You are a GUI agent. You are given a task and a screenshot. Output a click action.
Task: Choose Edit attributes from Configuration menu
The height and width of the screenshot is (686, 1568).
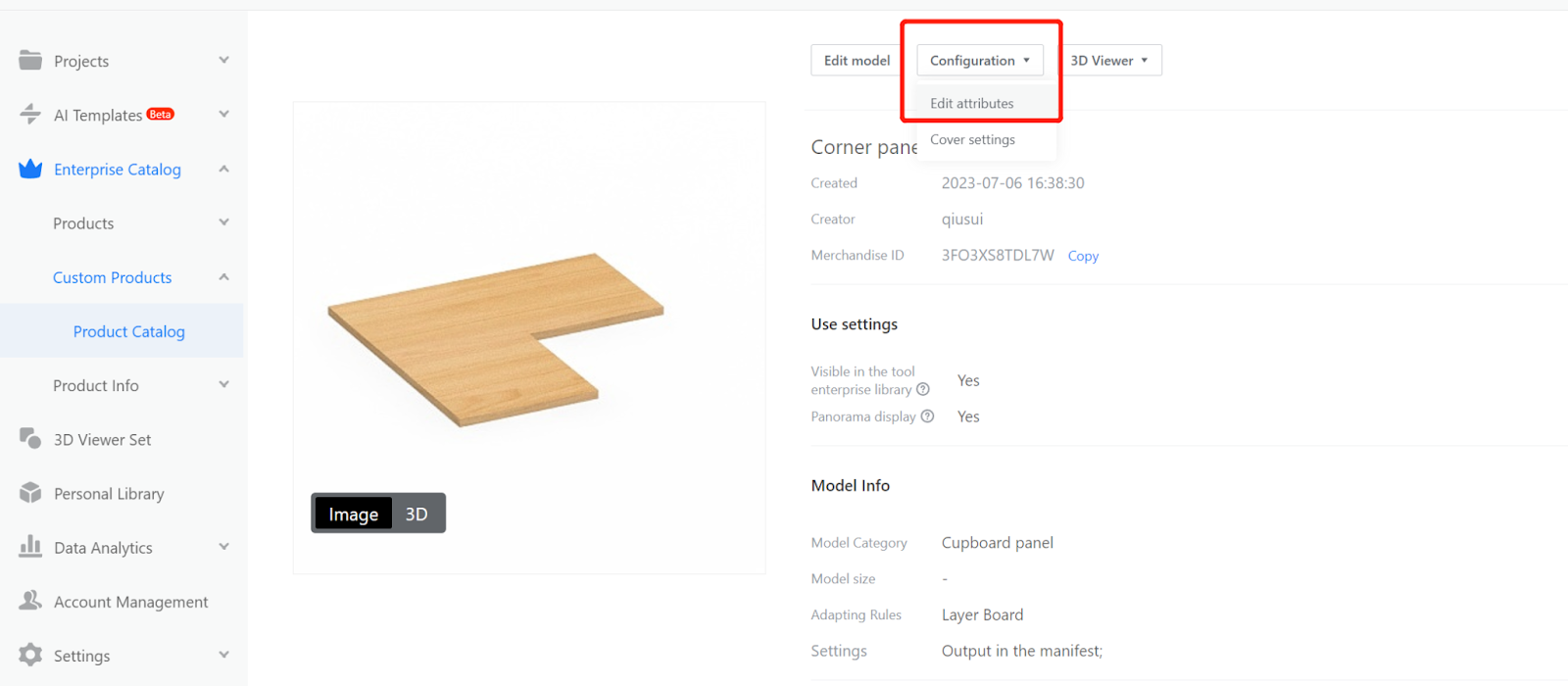972,103
